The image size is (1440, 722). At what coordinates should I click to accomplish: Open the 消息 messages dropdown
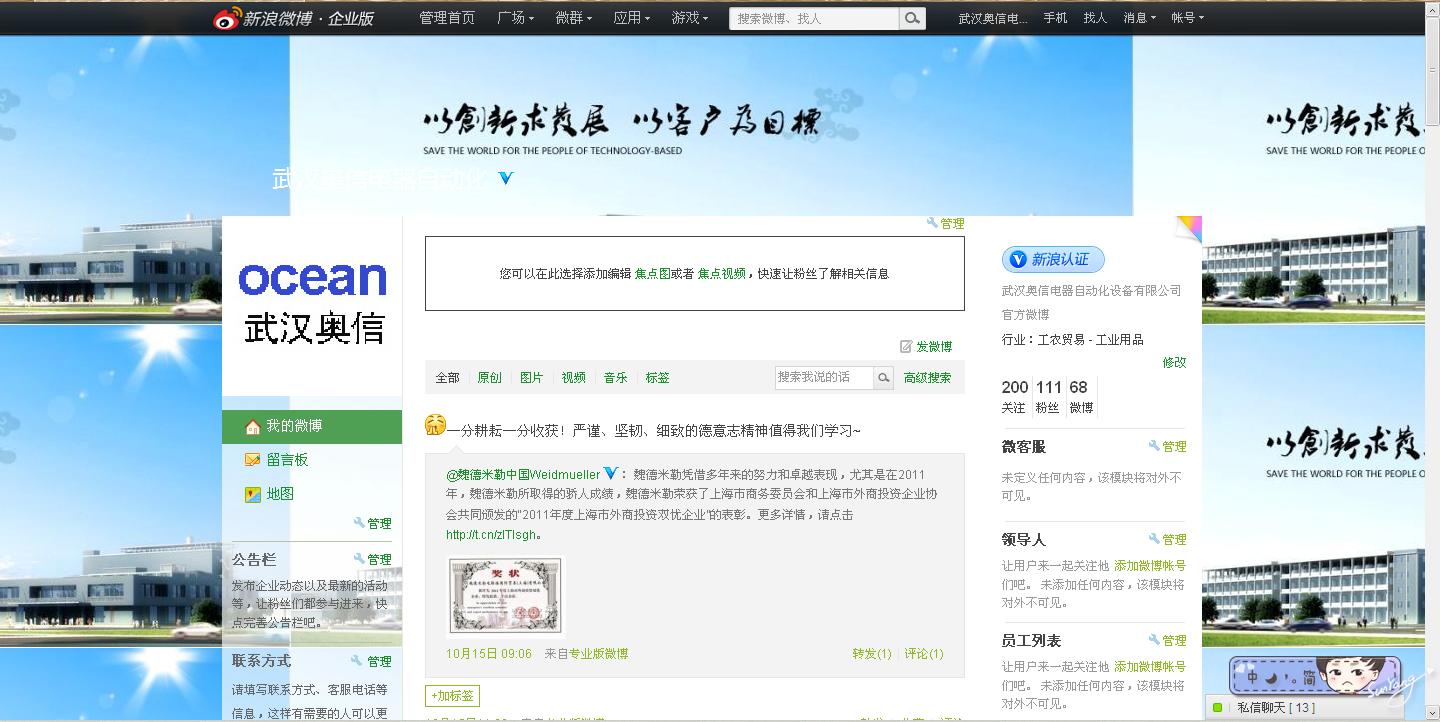point(1139,18)
